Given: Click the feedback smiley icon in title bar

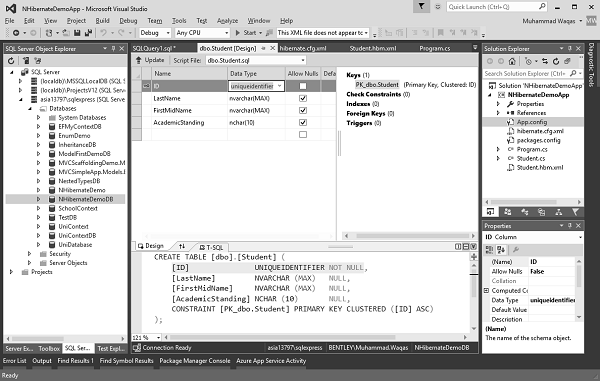Looking at the screenshot, I should click(438, 7).
